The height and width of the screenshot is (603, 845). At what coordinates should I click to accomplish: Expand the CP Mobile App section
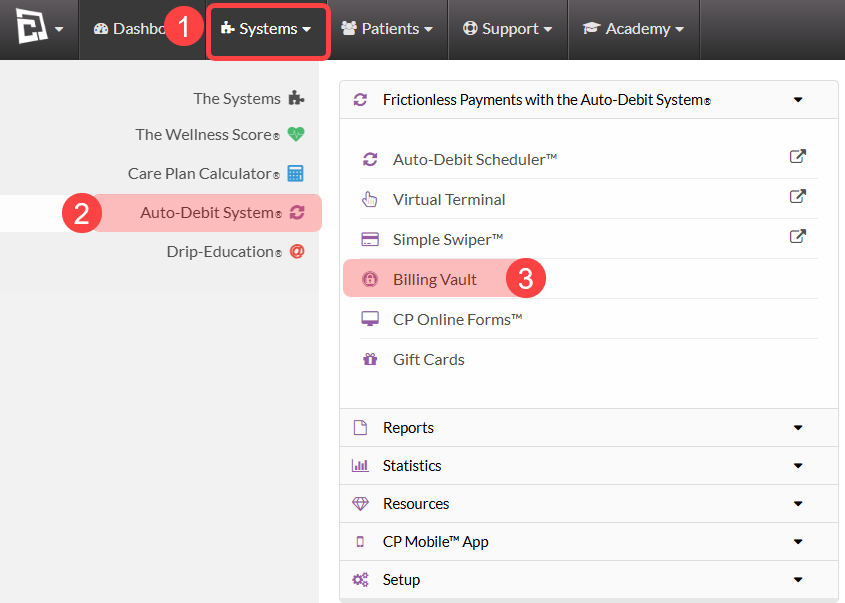[588, 542]
